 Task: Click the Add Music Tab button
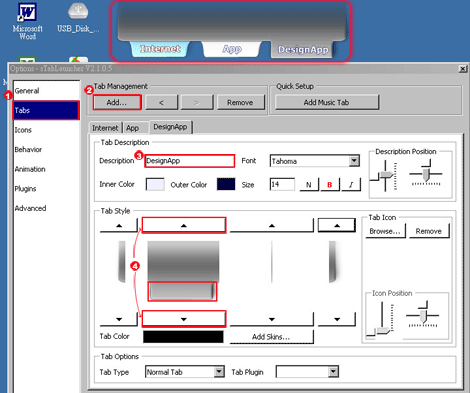(x=327, y=102)
